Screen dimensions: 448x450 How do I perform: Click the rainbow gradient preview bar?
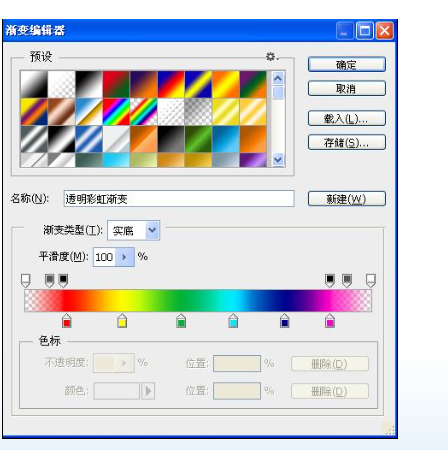[198, 301]
